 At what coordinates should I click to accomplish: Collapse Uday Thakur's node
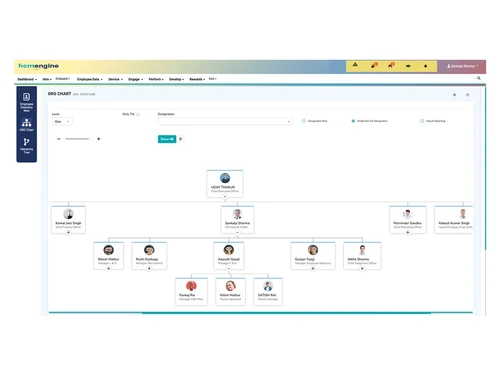pos(225,197)
